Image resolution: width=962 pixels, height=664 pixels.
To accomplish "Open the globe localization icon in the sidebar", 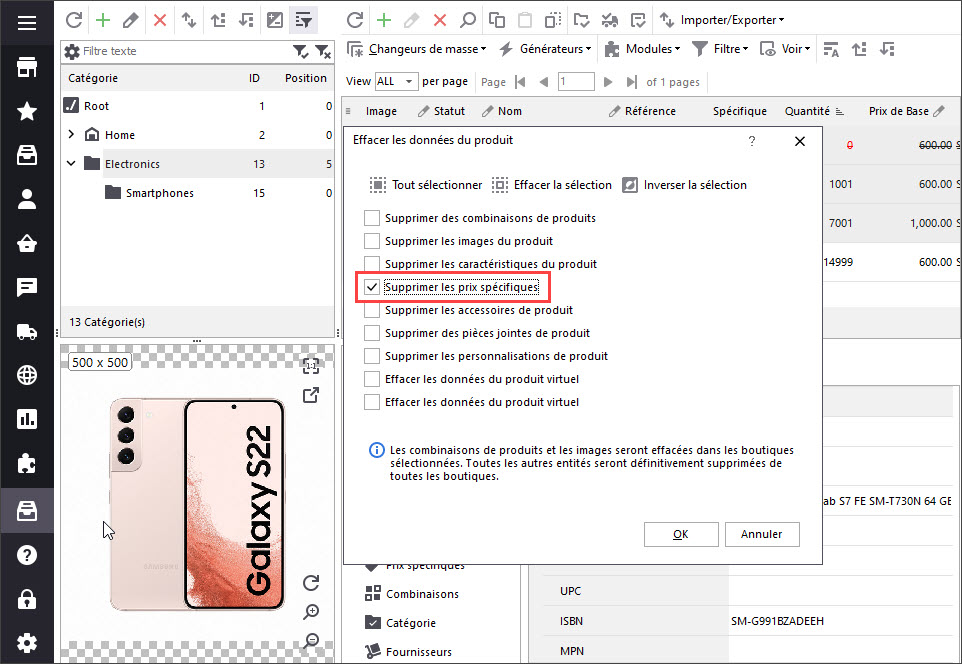I will pyautogui.click(x=26, y=375).
